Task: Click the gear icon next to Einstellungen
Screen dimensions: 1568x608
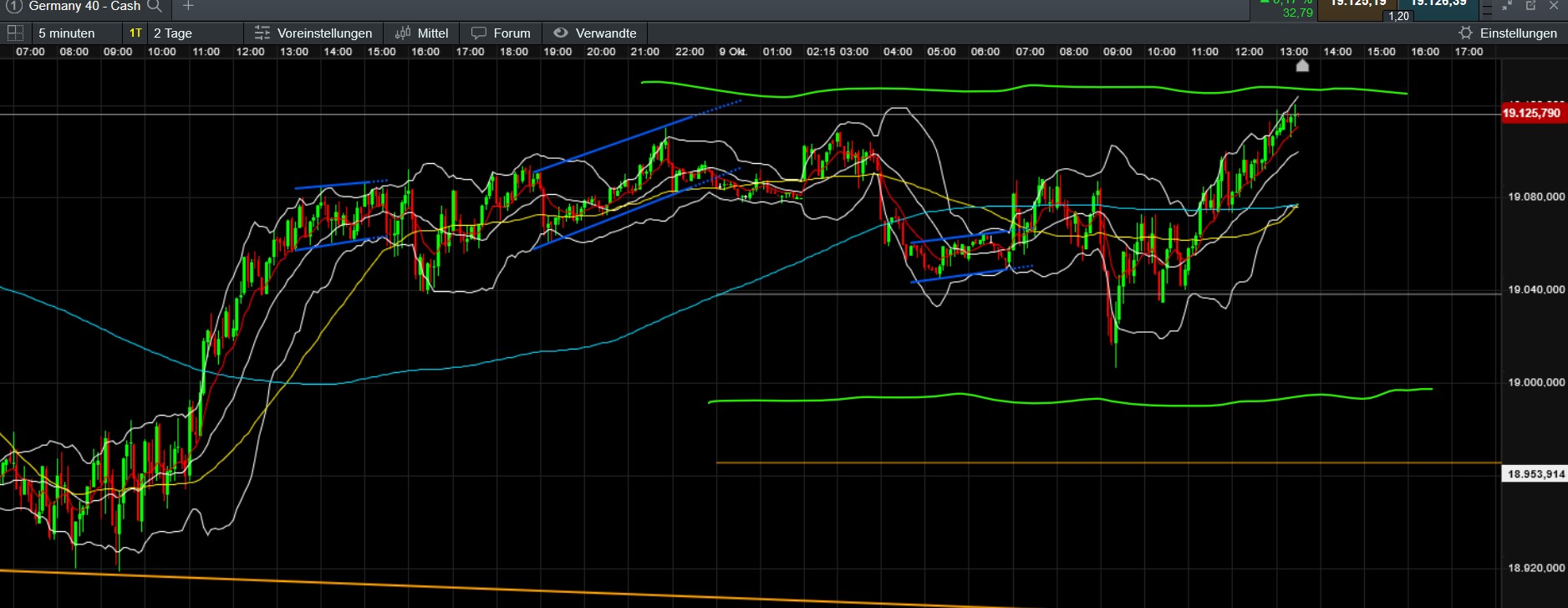Action: pyautogui.click(x=1465, y=33)
